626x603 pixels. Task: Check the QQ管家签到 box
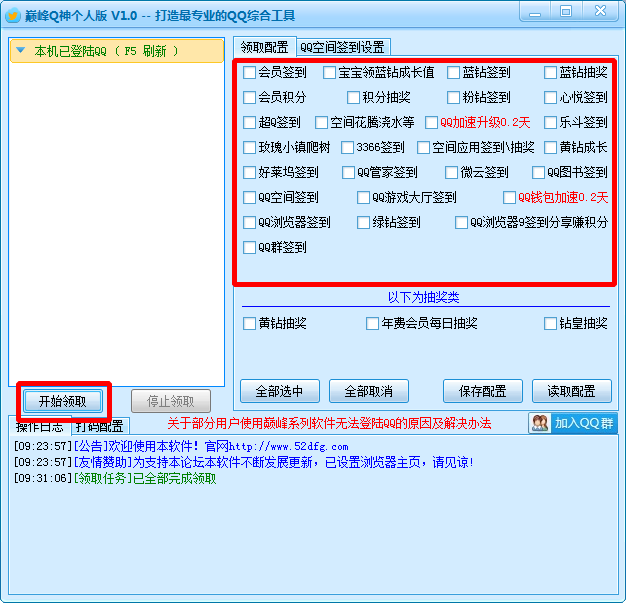[348, 173]
